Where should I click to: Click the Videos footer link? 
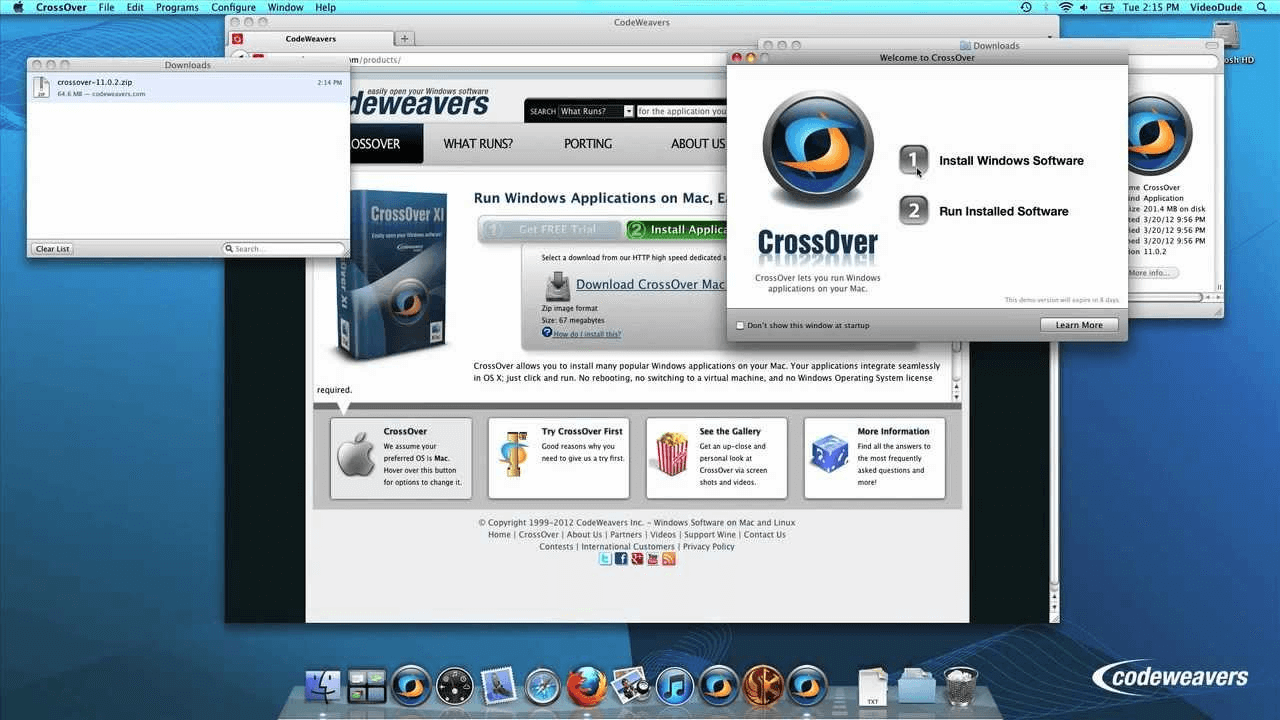(x=663, y=535)
